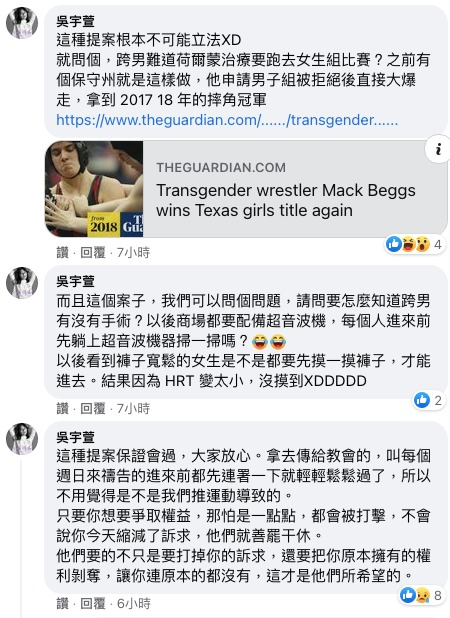Like the first comment with 讚
The height and width of the screenshot is (618, 450).
coord(62,252)
